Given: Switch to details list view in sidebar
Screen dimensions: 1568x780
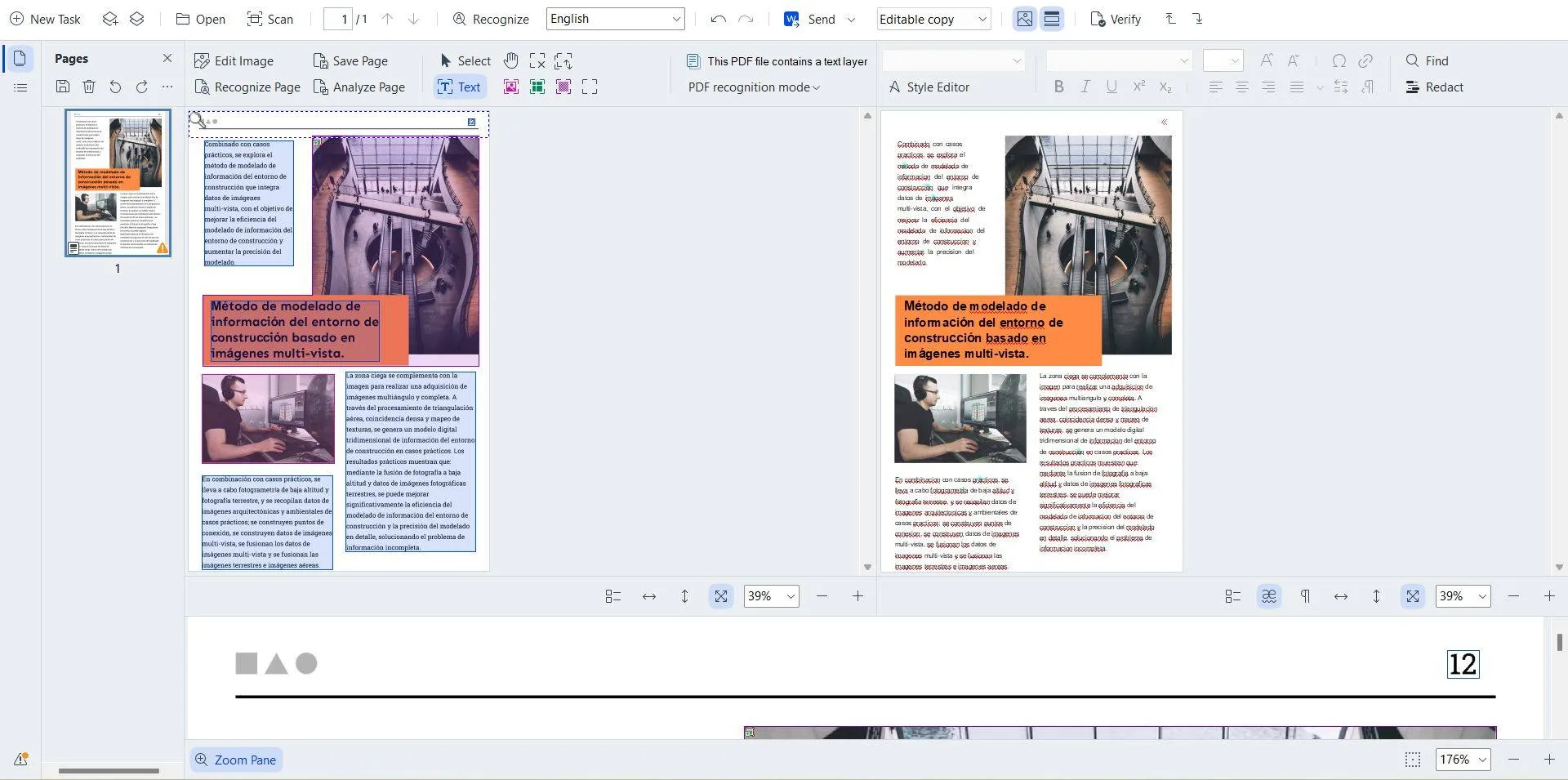Looking at the screenshot, I should [20, 87].
